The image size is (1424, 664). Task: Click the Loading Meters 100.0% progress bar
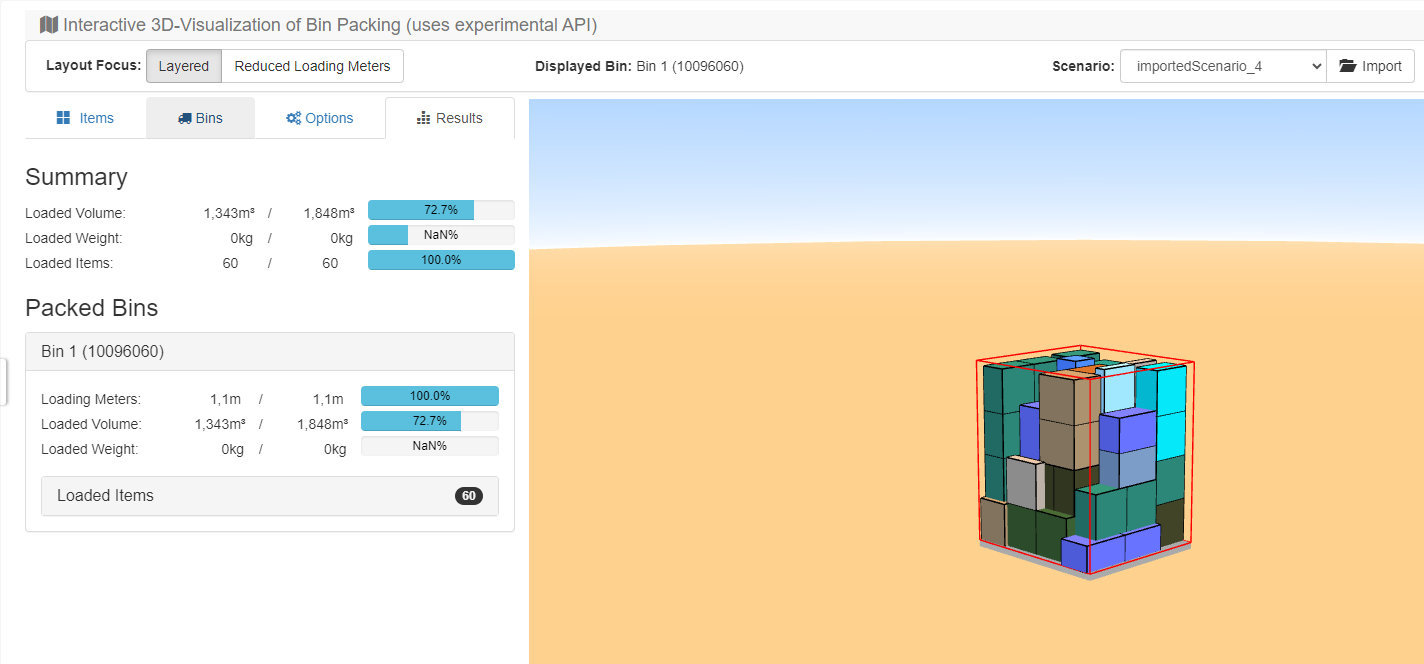point(429,396)
